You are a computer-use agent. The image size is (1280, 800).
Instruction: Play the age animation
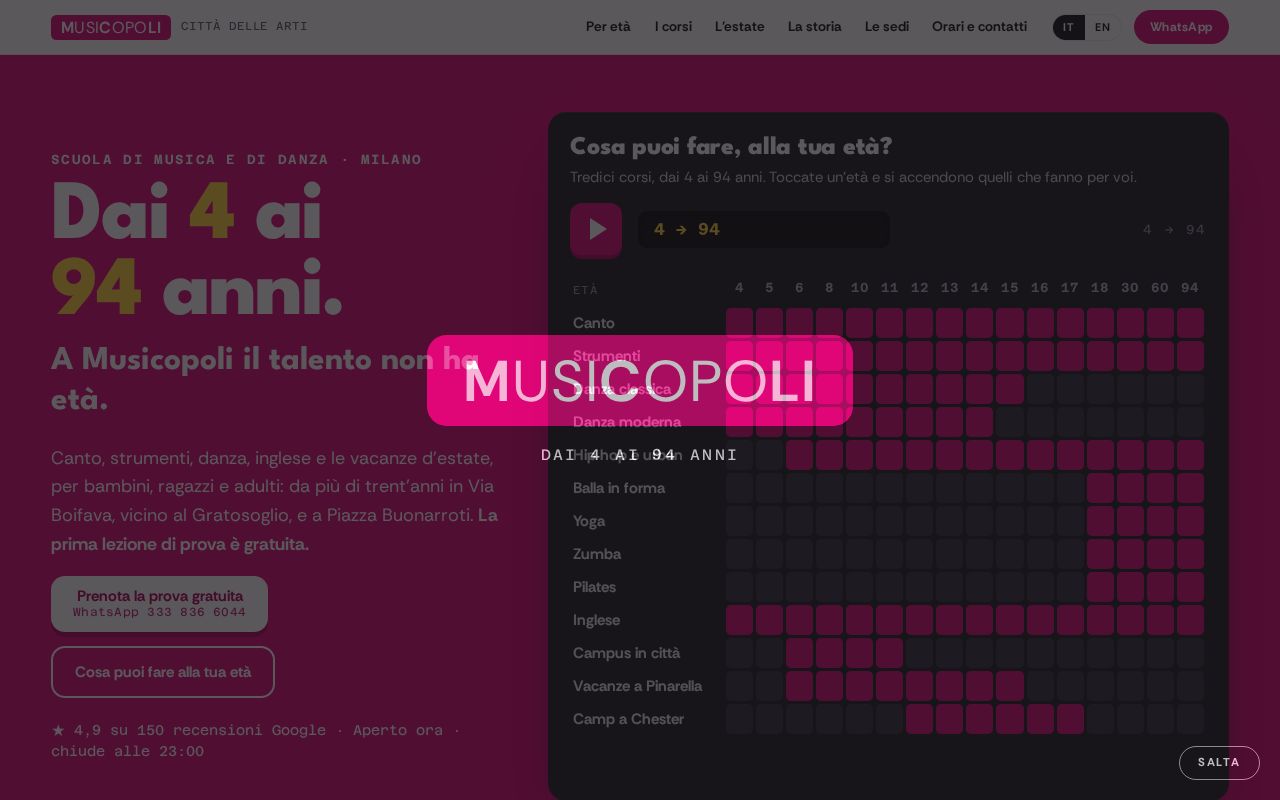(x=596, y=230)
